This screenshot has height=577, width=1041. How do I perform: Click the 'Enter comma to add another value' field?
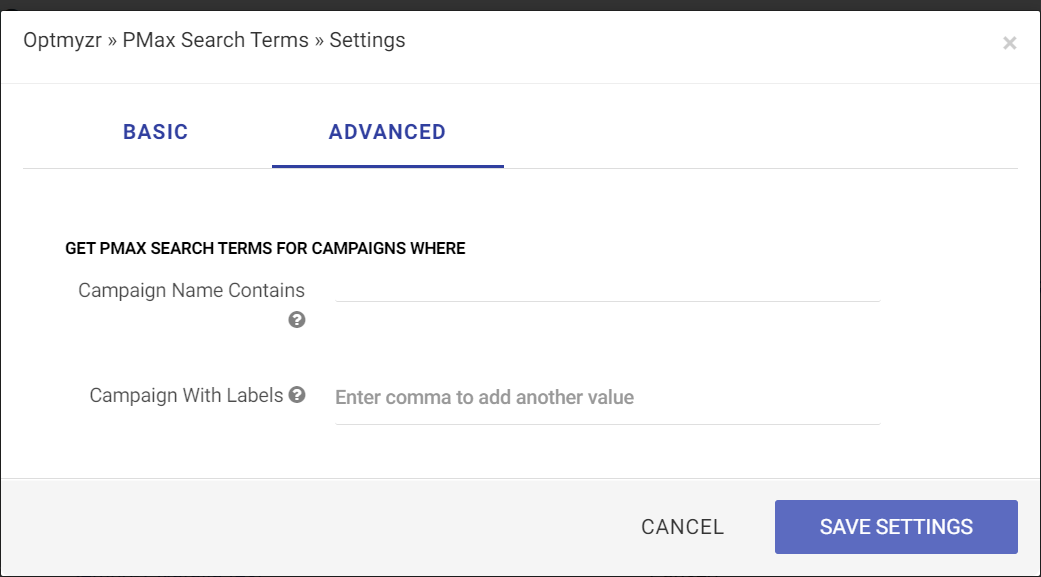[x=607, y=397]
